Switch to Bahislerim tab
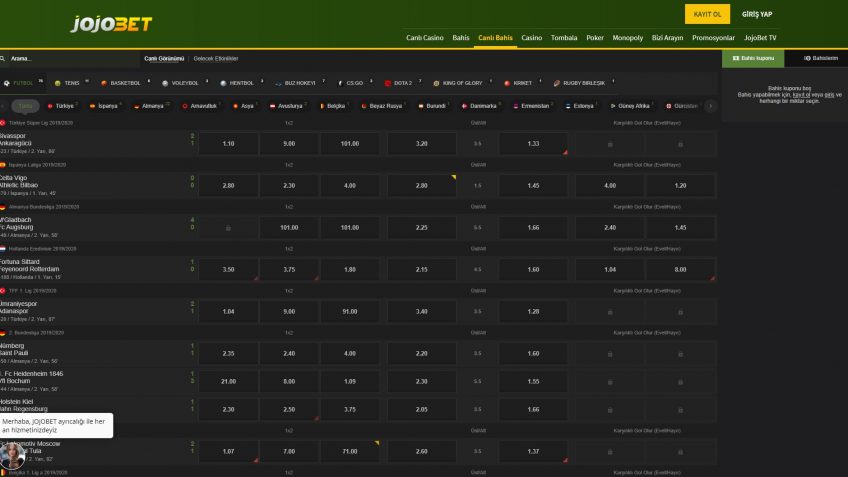The height and width of the screenshot is (477, 848). [x=816, y=58]
